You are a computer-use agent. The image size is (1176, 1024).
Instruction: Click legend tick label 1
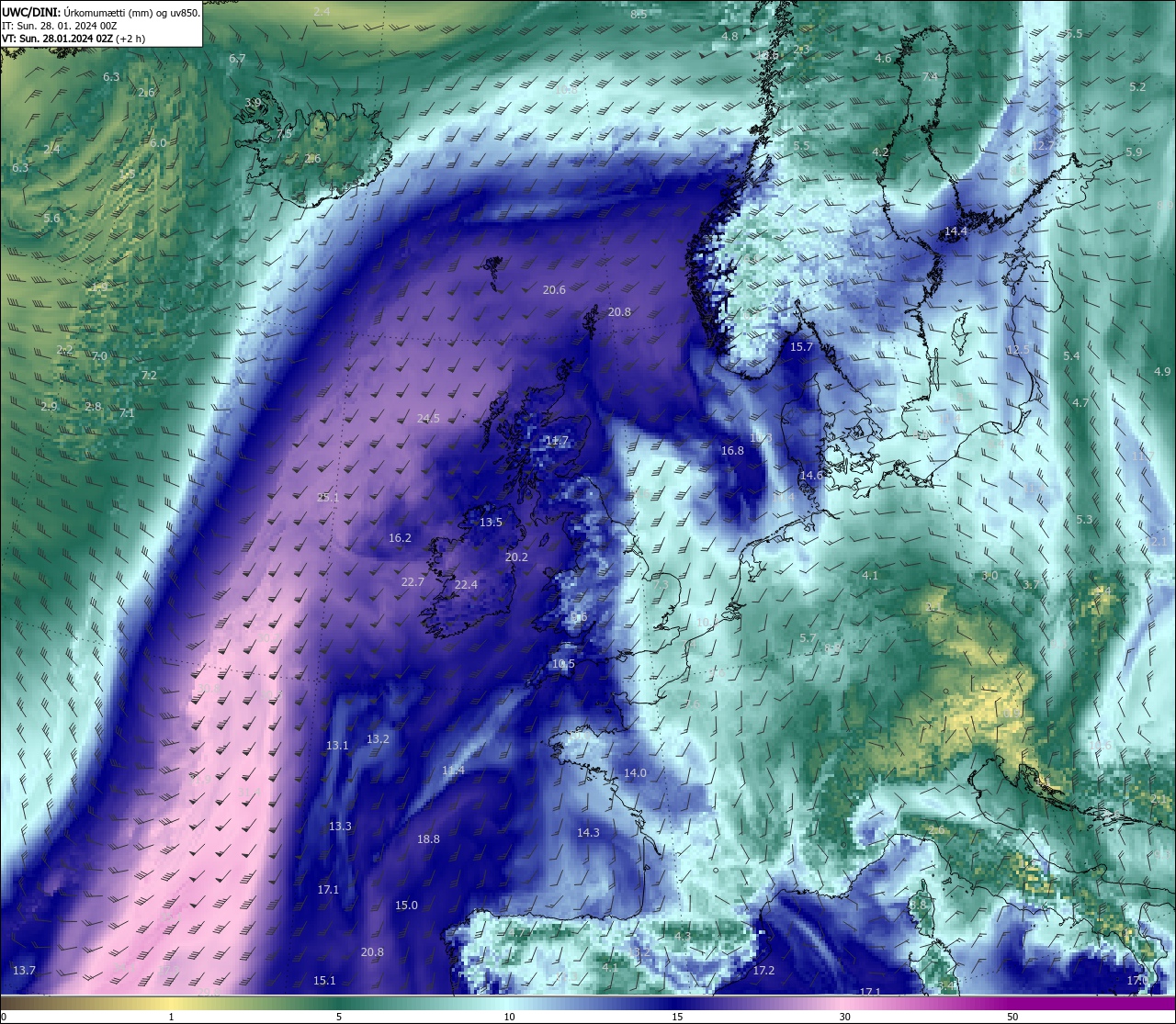click(171, 1017)
